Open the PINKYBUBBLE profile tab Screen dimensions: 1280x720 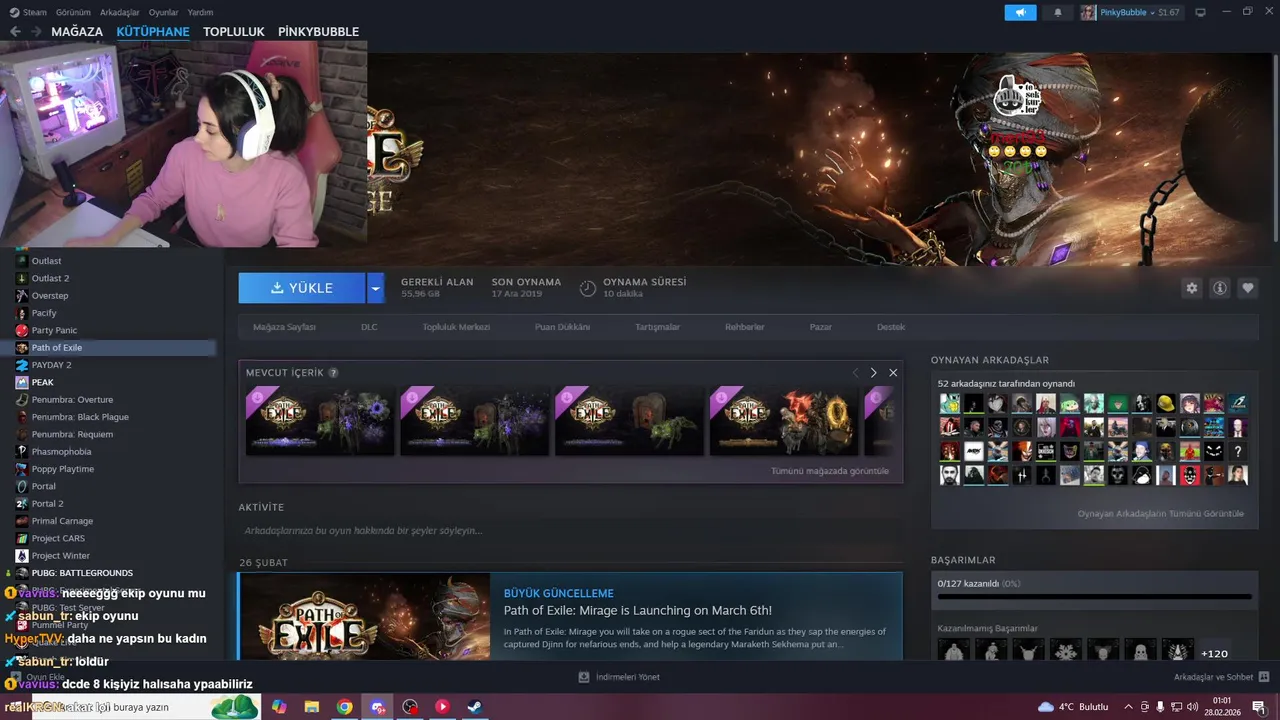(318, 32)
